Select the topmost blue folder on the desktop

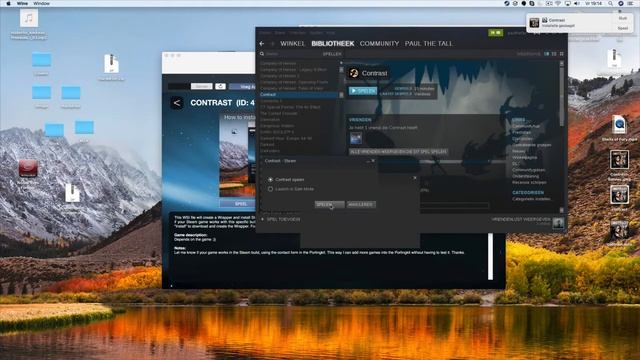pyautogui.click(x=42, y=60)
